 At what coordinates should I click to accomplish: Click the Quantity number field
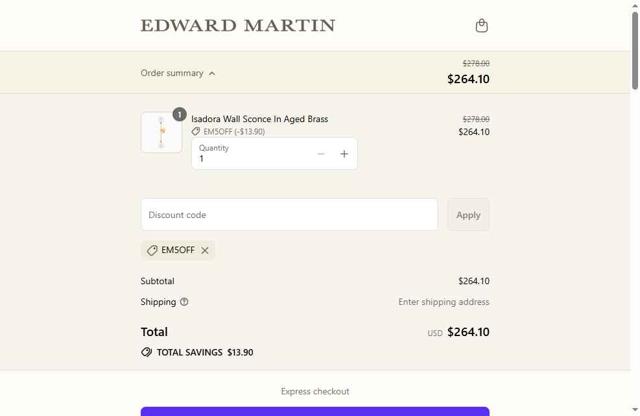point(250,158)
